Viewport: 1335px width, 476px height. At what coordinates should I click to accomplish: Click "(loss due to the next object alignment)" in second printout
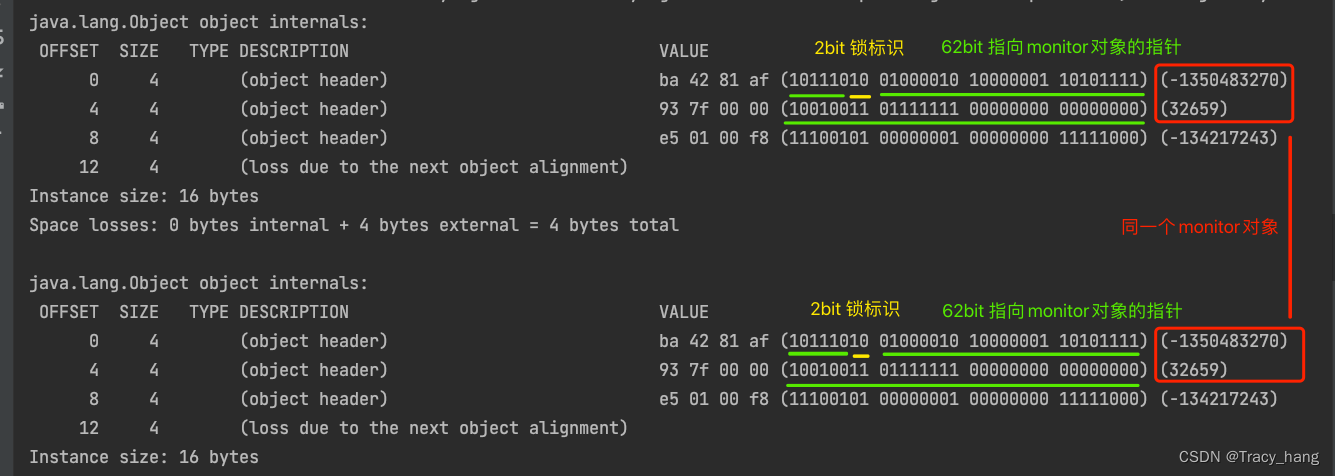point(434,428)
